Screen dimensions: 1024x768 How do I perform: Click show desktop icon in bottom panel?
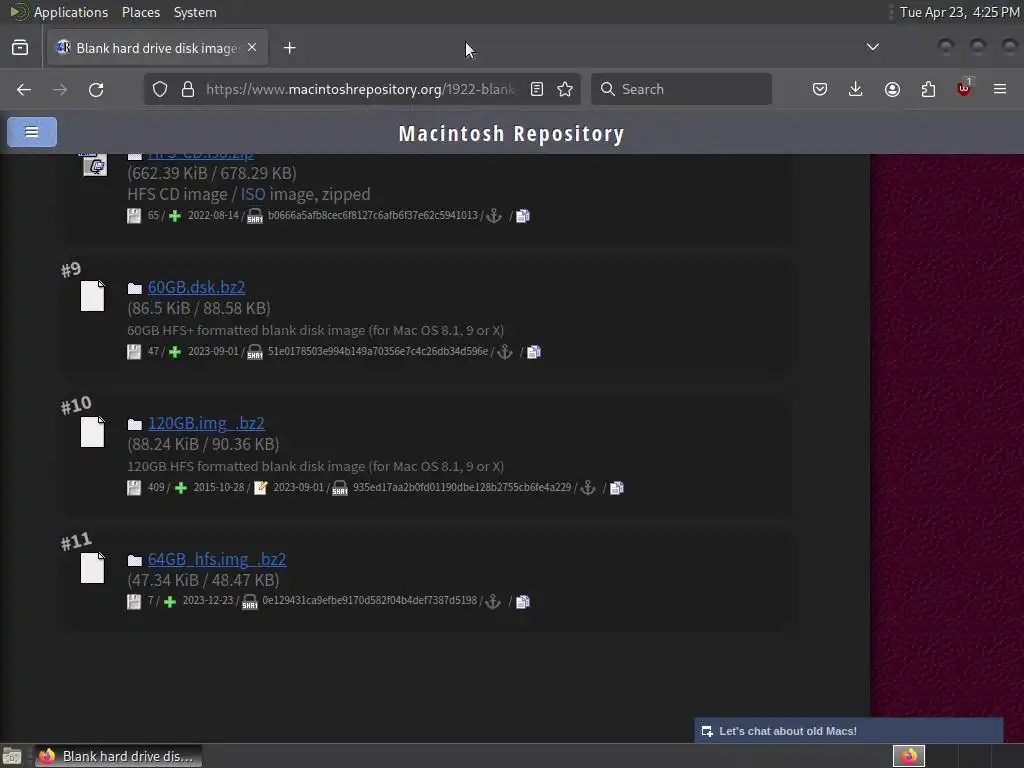pyautogui.click(x=12, y=756)
